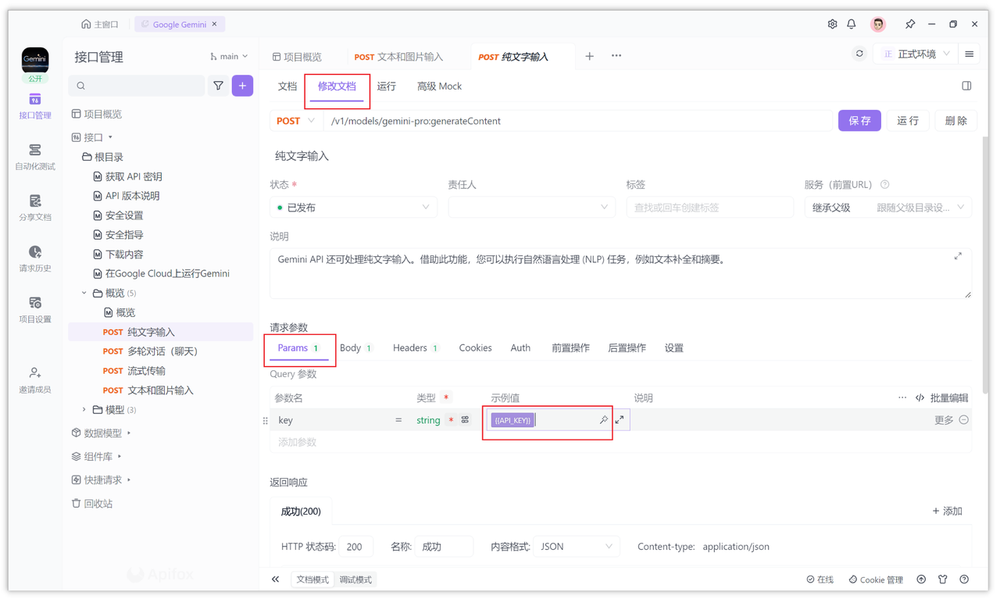Toggle the pin-window icon in the title bar
This screenshot has width=1000, height=598.
pos(913,23)
